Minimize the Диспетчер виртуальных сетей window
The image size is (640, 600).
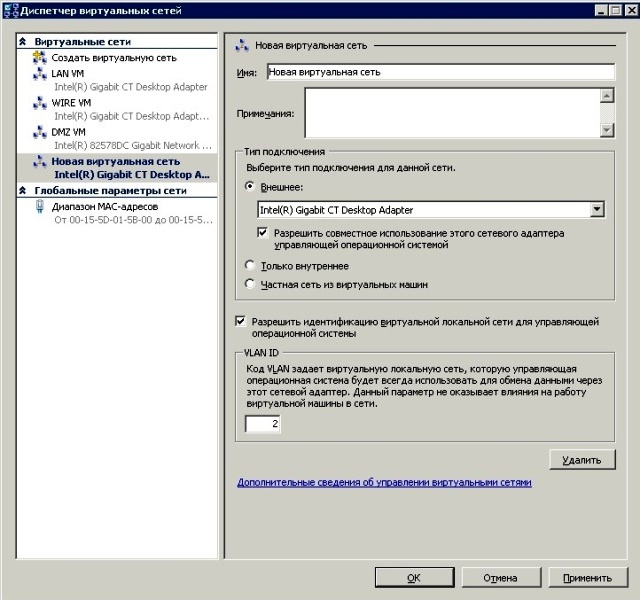(601, 10)
